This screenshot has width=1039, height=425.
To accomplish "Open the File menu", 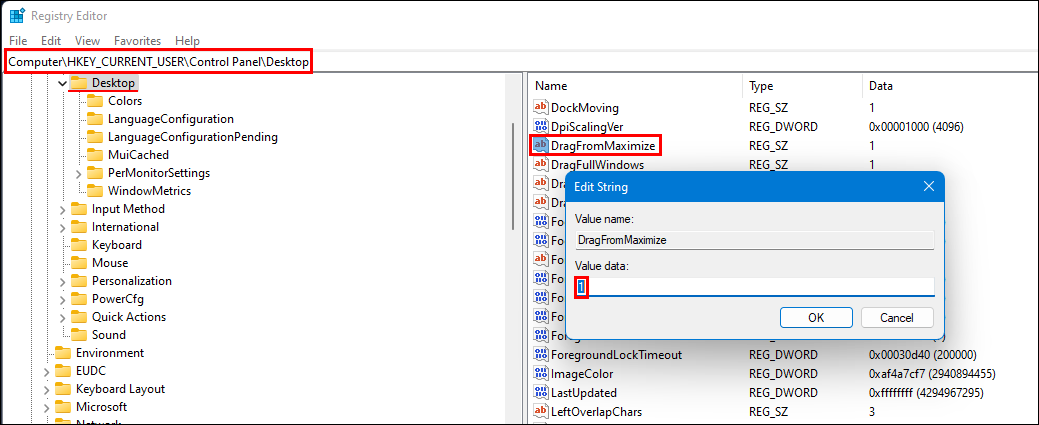I will tap(19, 40).
